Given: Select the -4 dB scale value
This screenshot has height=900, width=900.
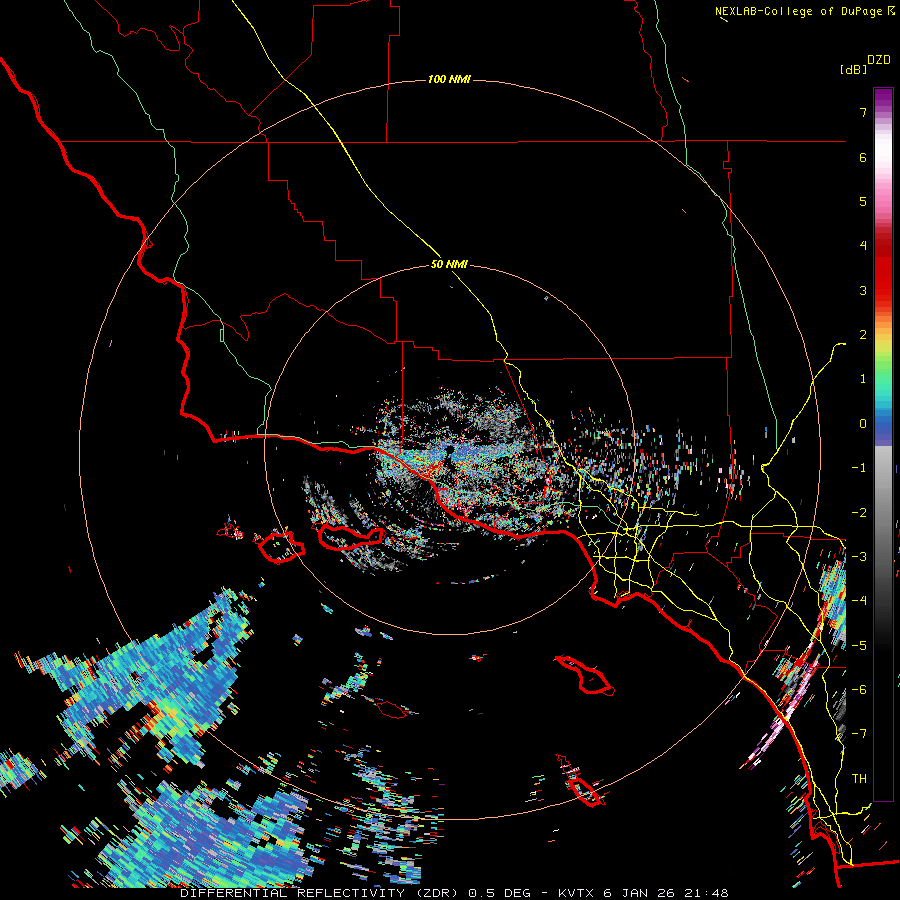Looking at the screenshot, I should (x=859, y=601).
